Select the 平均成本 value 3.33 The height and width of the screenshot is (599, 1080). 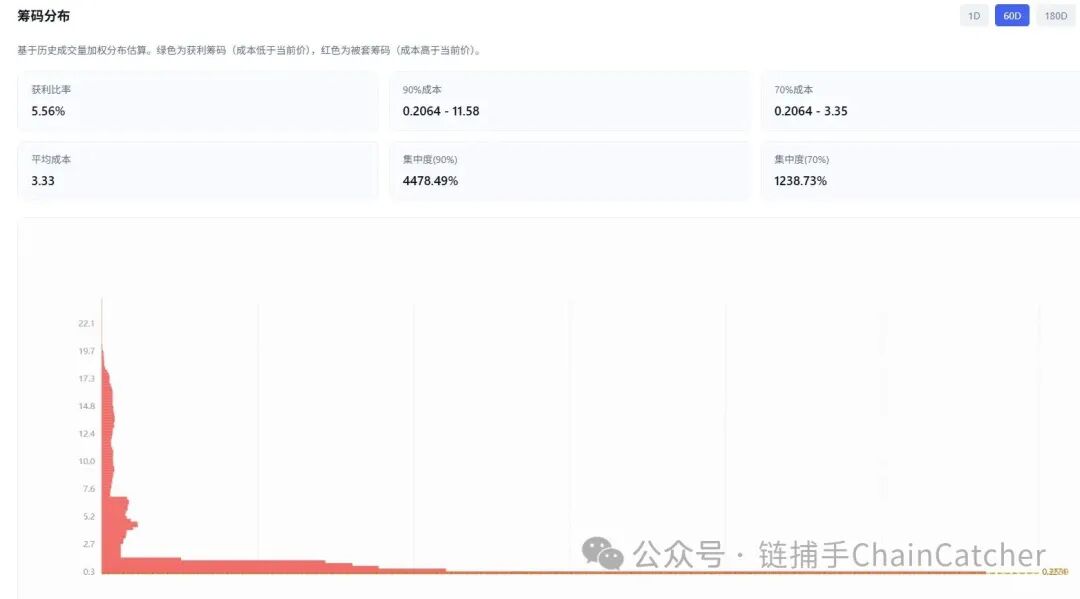point(43,181)
